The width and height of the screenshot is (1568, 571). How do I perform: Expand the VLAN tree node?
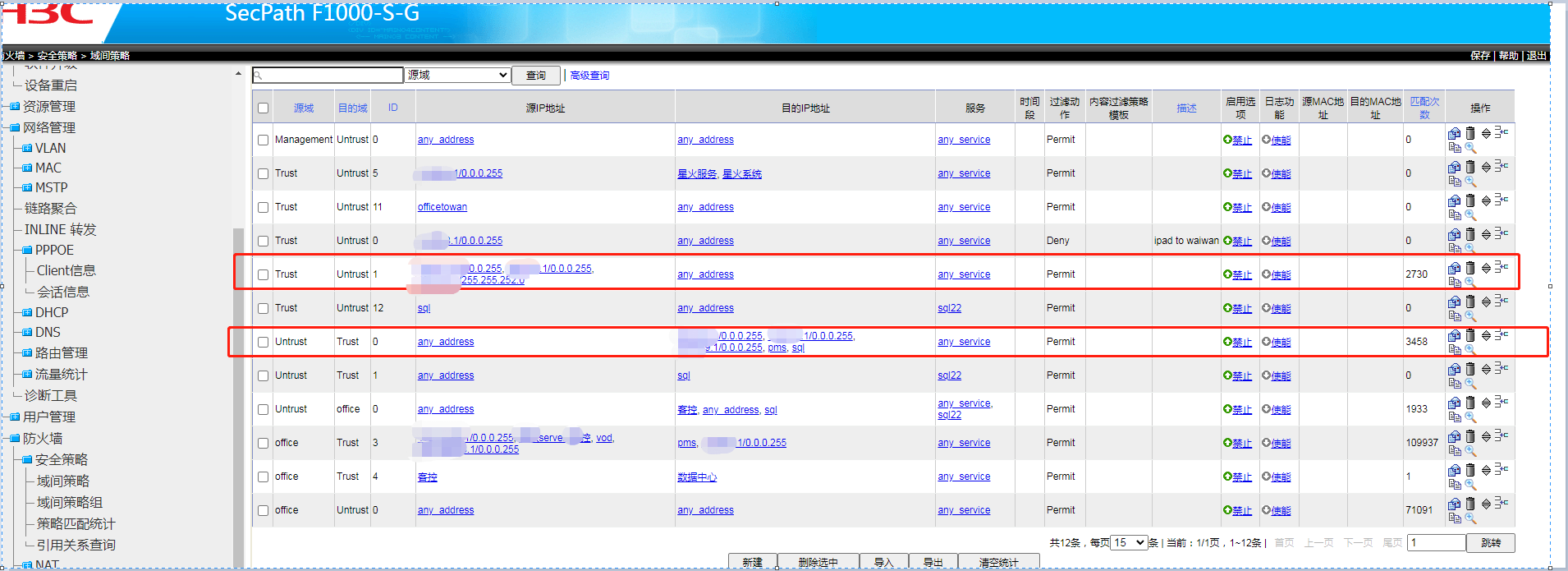coord(27,149)
